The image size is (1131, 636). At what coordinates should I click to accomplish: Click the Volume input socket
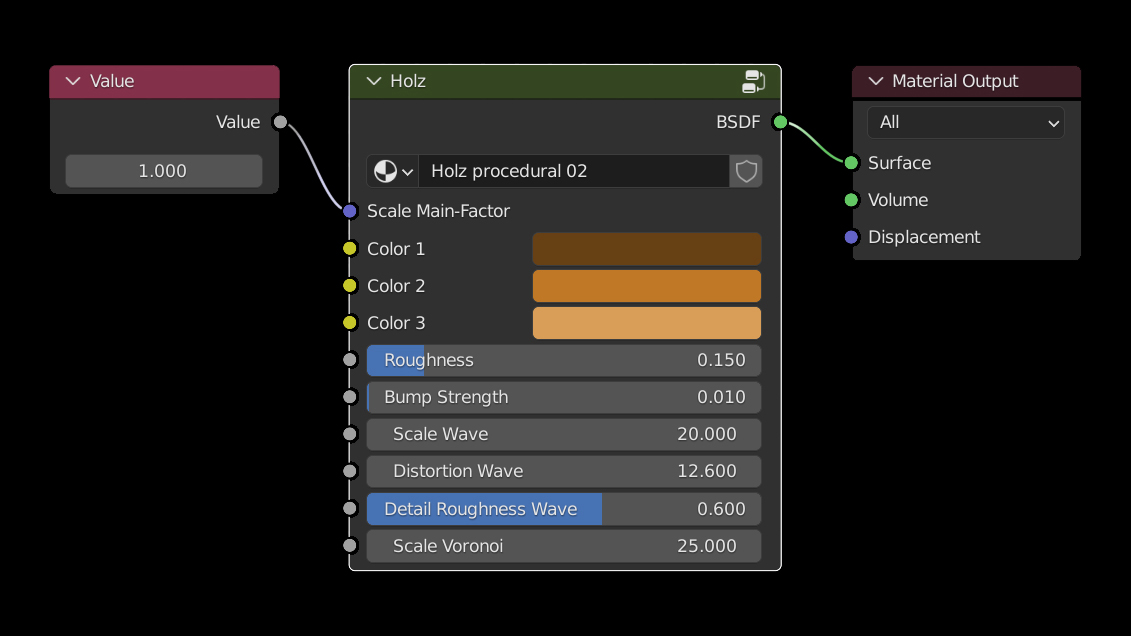tap(851, 200)
